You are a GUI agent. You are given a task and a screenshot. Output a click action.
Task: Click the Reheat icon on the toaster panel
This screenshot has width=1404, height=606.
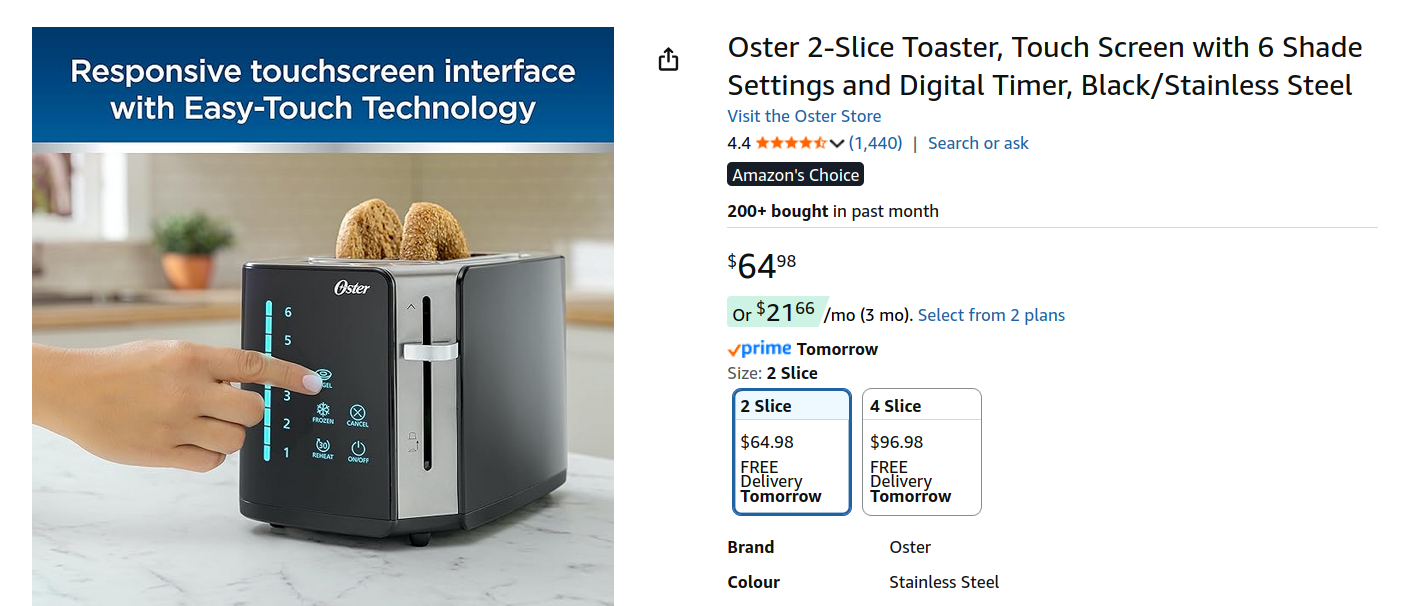[323, 448]
